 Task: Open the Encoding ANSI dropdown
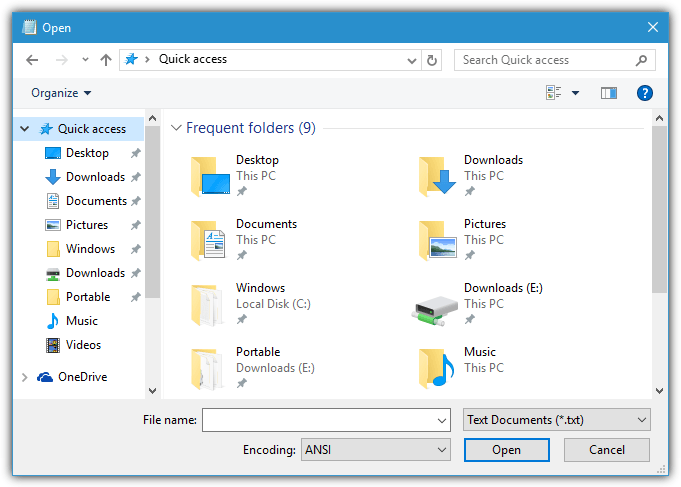375,449
